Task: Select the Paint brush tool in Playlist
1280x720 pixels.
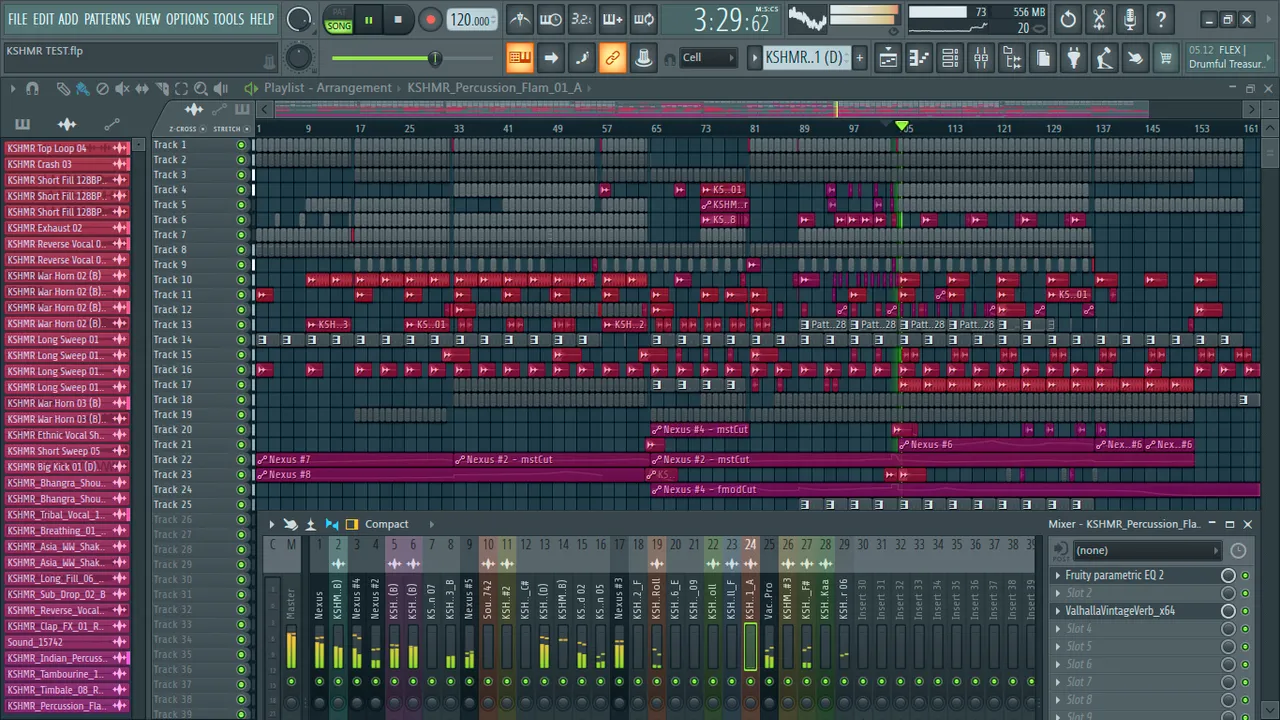Action: pyautogui.click(x=82, y=89)
